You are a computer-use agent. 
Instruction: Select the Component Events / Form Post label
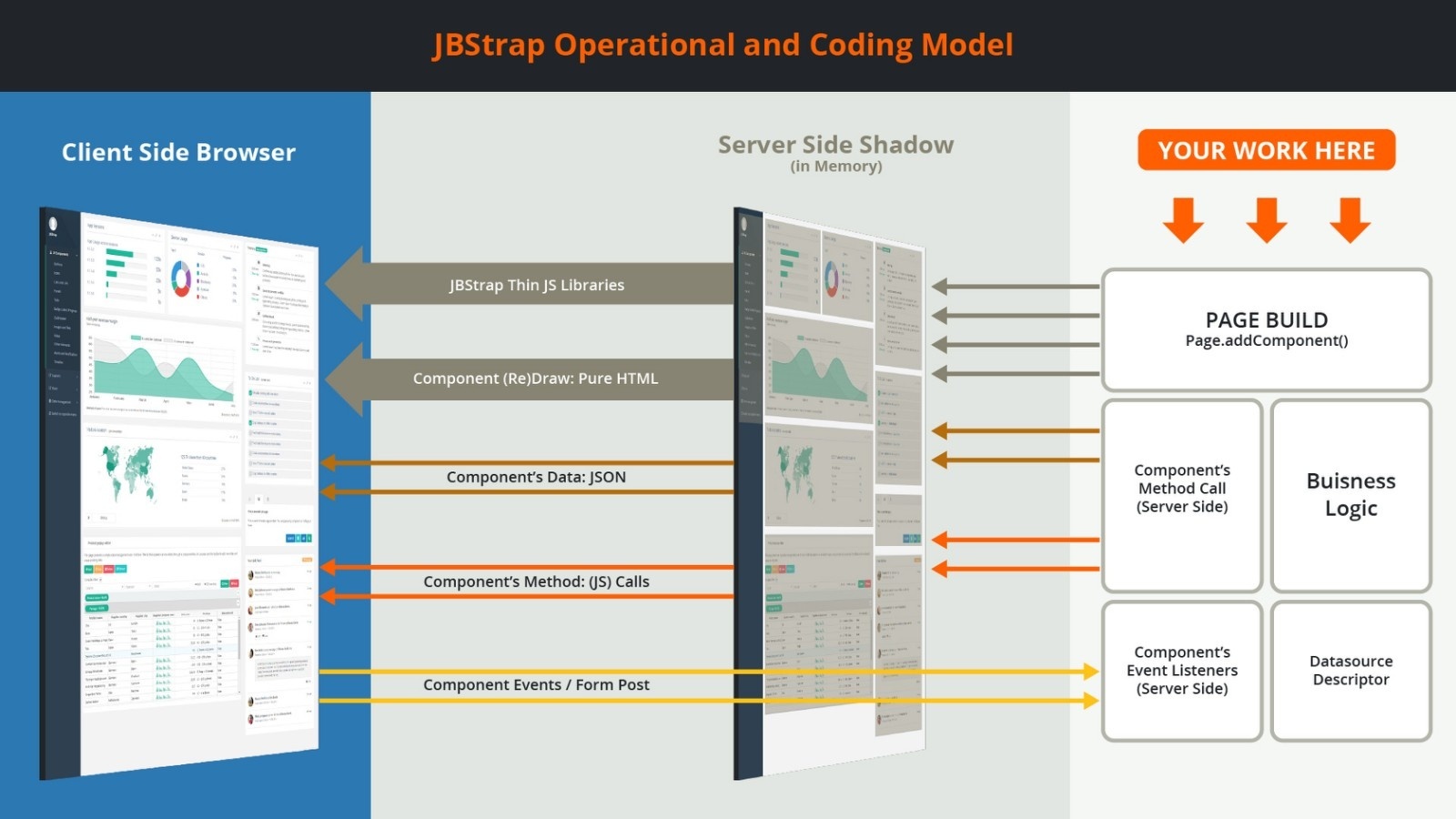tap(536, 684)
